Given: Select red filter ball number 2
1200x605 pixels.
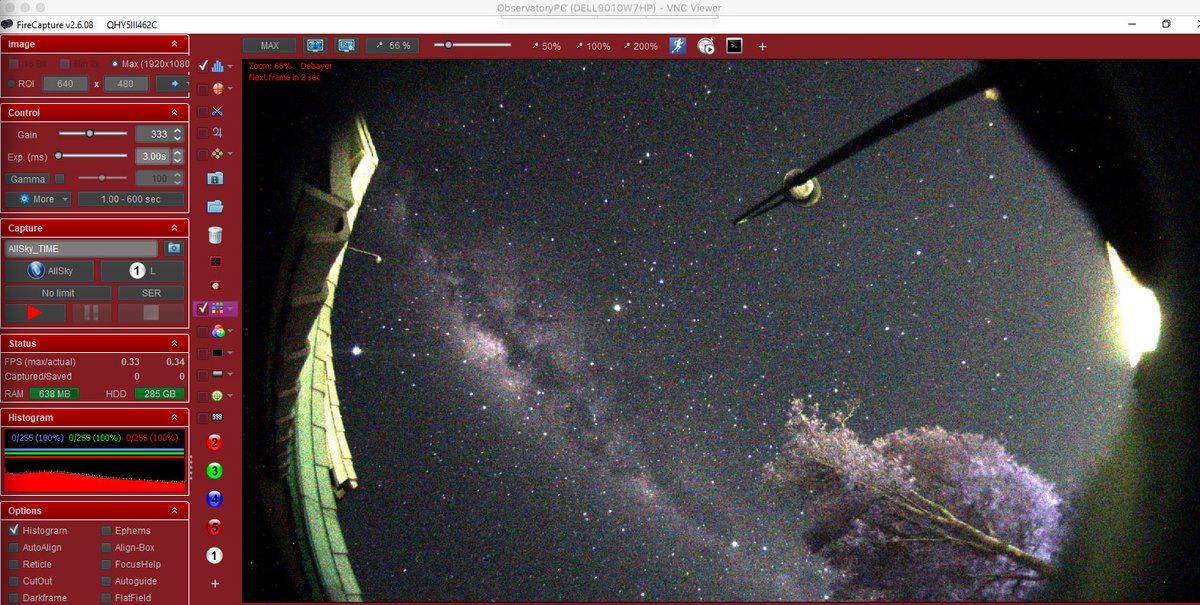Looking at the screenshot, I should point(215,443).
